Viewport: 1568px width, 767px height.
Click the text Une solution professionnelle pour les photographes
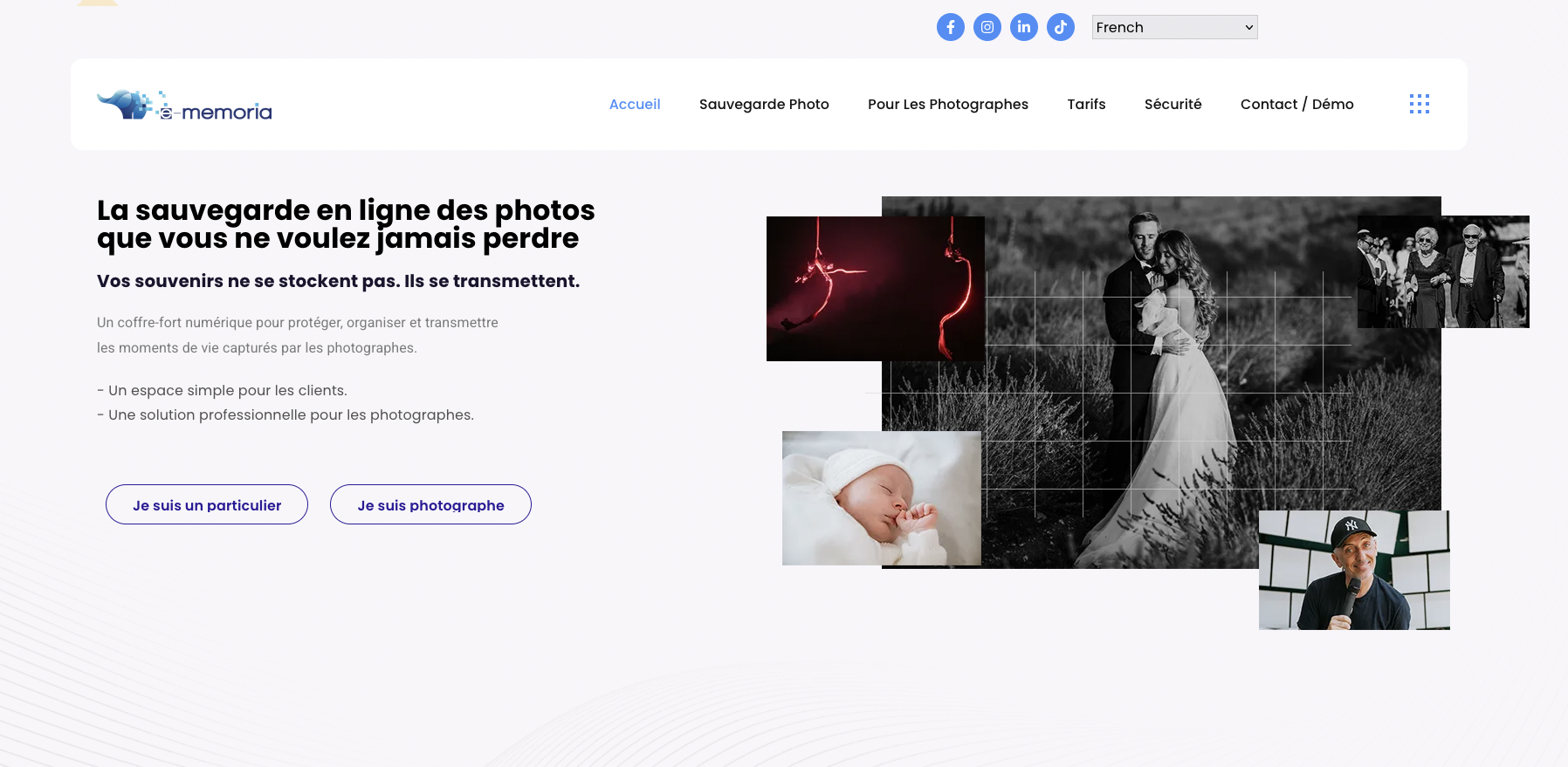pyautogui.click(x=285, y=414)
